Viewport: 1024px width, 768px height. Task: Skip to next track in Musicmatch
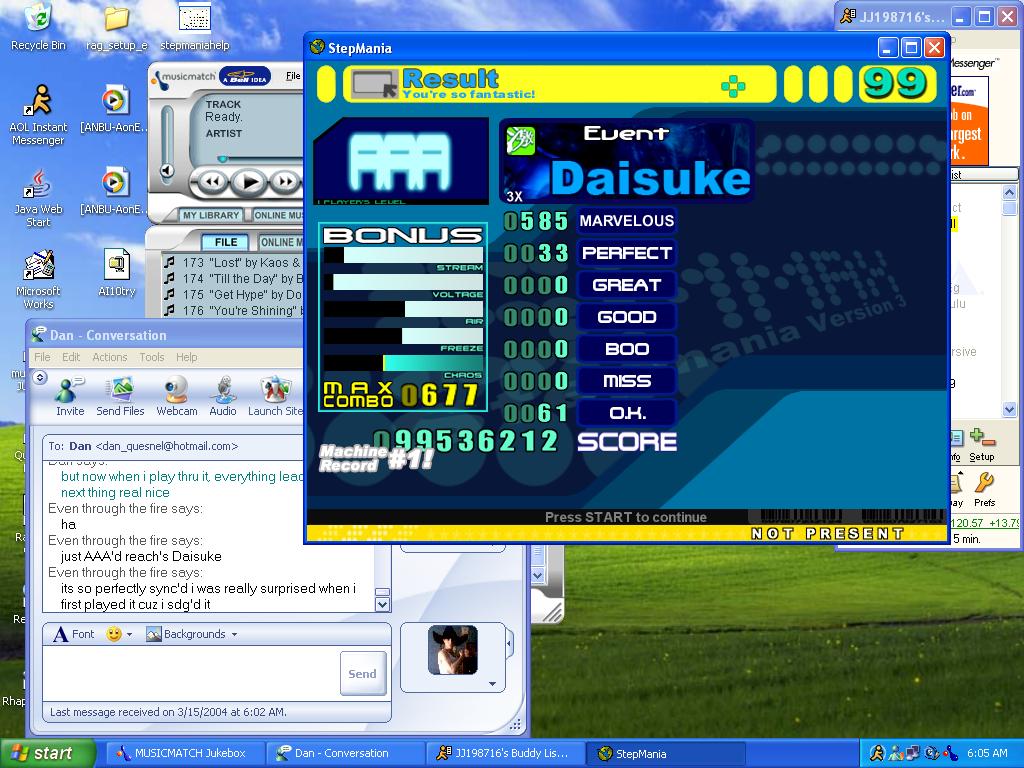click(x=285, y=181)
